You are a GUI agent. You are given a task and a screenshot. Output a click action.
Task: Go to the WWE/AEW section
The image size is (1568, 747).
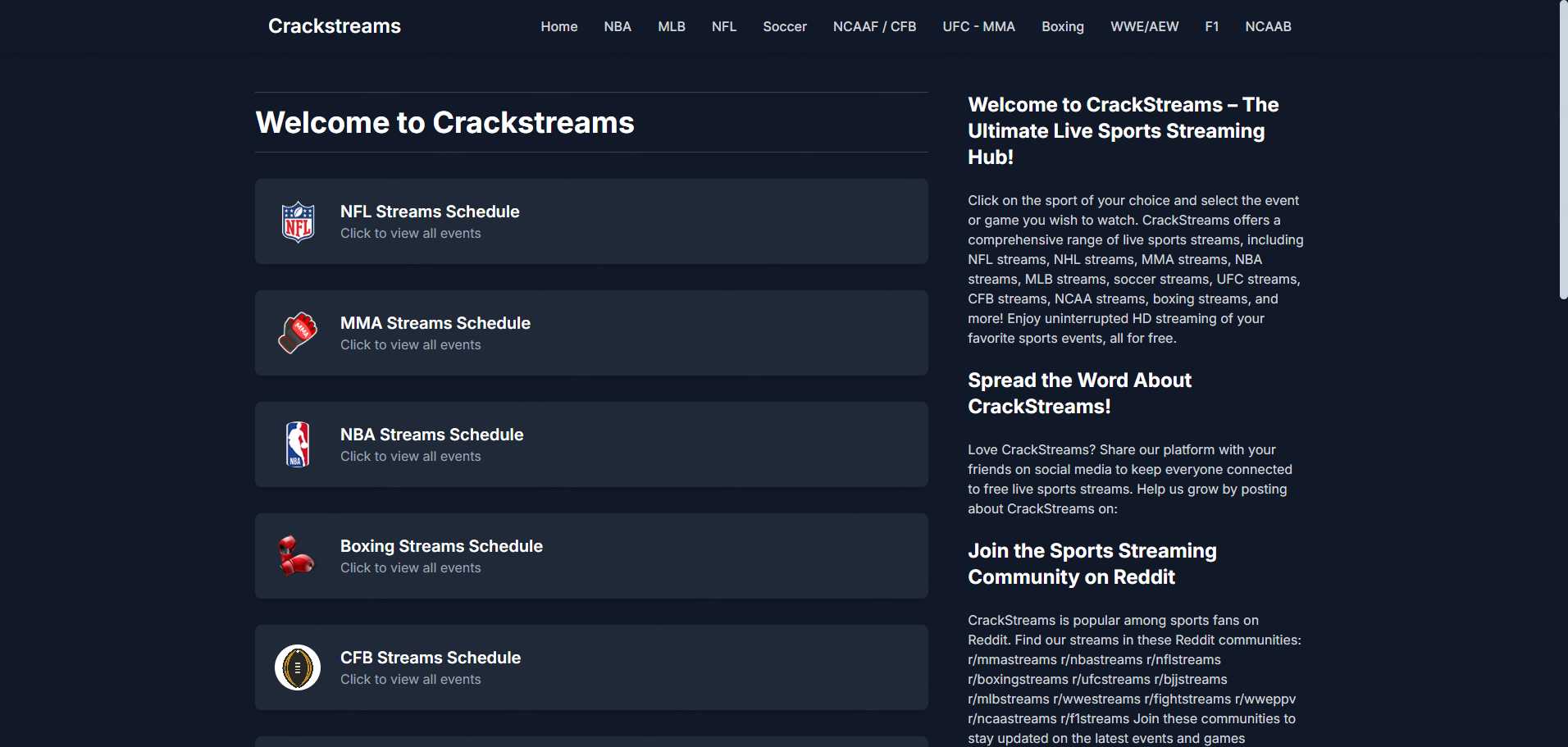pos(1144,26)
